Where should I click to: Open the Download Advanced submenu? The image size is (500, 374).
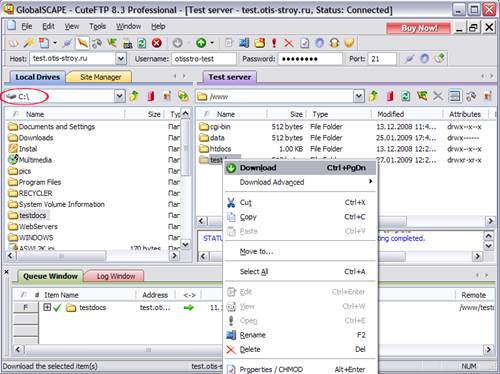tap(300, 182)
